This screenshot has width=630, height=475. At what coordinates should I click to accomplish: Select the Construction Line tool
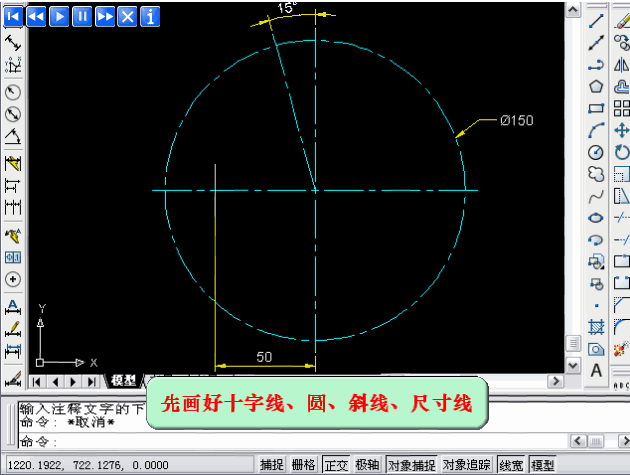point(596,43)
